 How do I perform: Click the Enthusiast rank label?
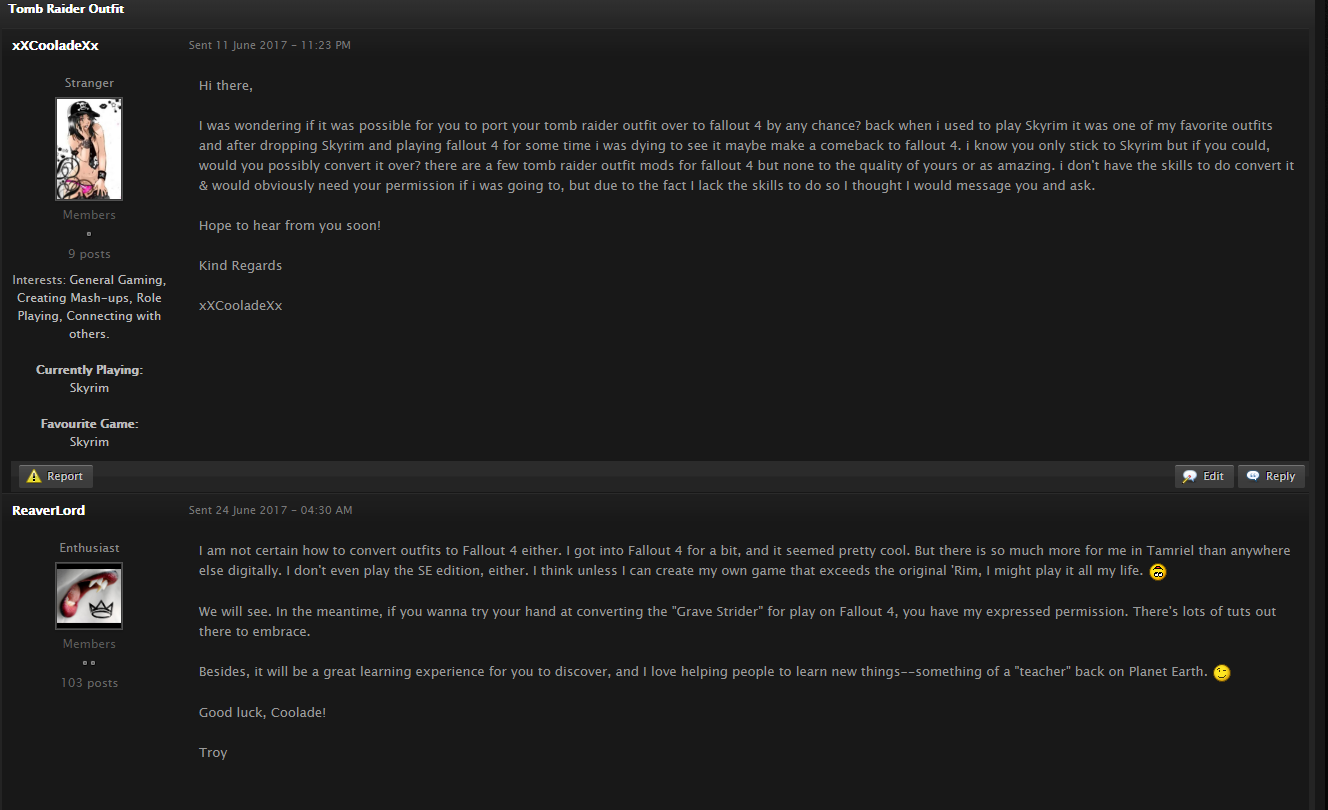pos(89,548)
